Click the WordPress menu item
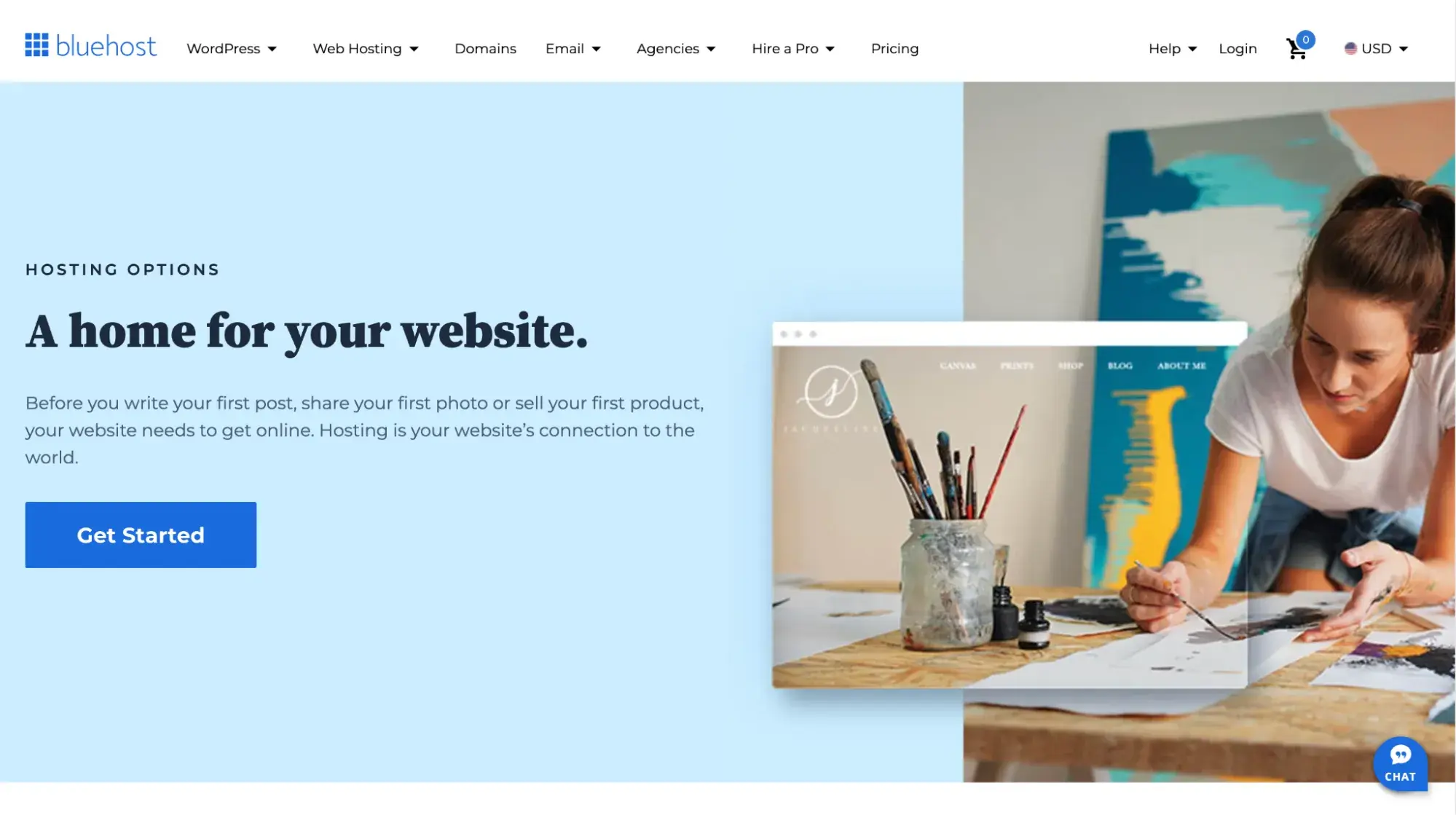This screenshot has width=1456, height=815. (222, 48)
